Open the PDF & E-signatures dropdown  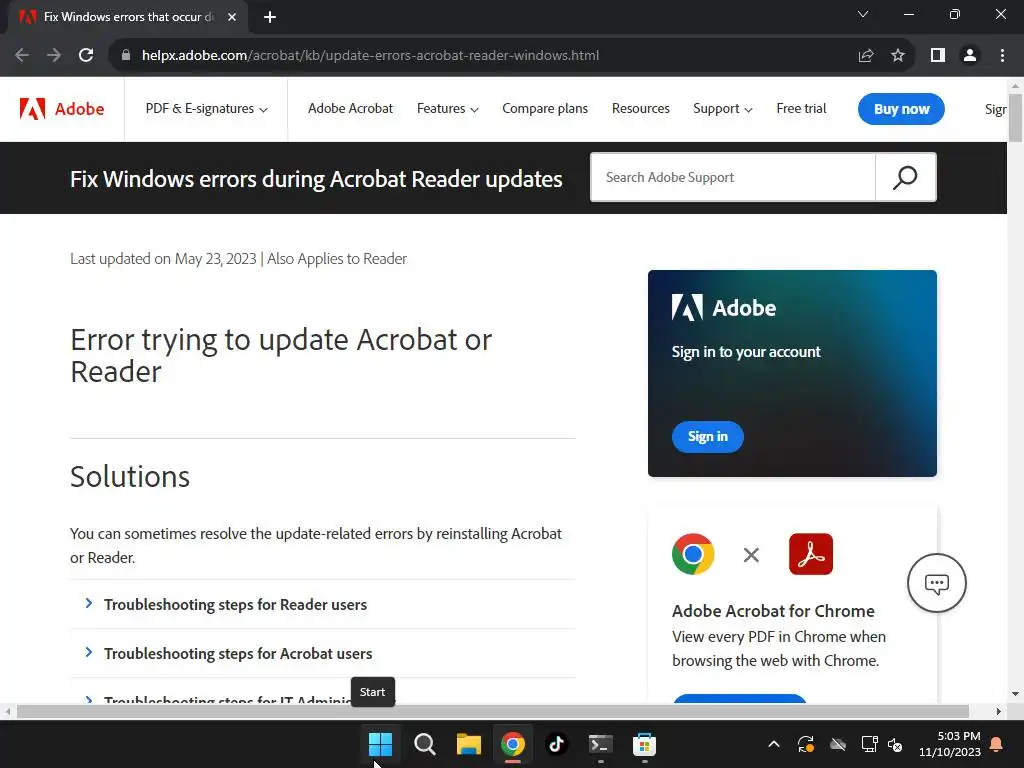(x=206, y=108)
